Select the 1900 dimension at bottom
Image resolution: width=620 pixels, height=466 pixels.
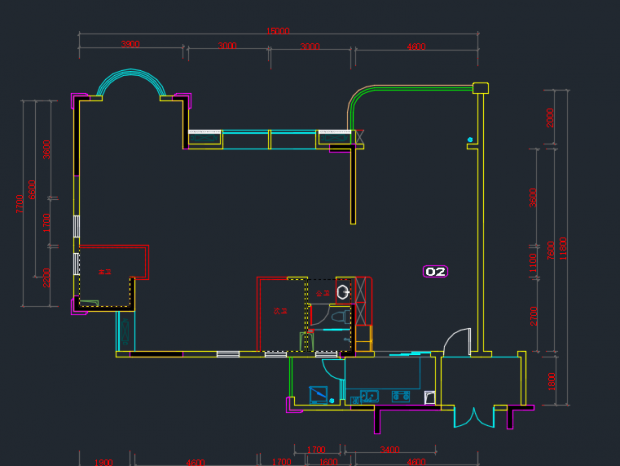[103, 462]
